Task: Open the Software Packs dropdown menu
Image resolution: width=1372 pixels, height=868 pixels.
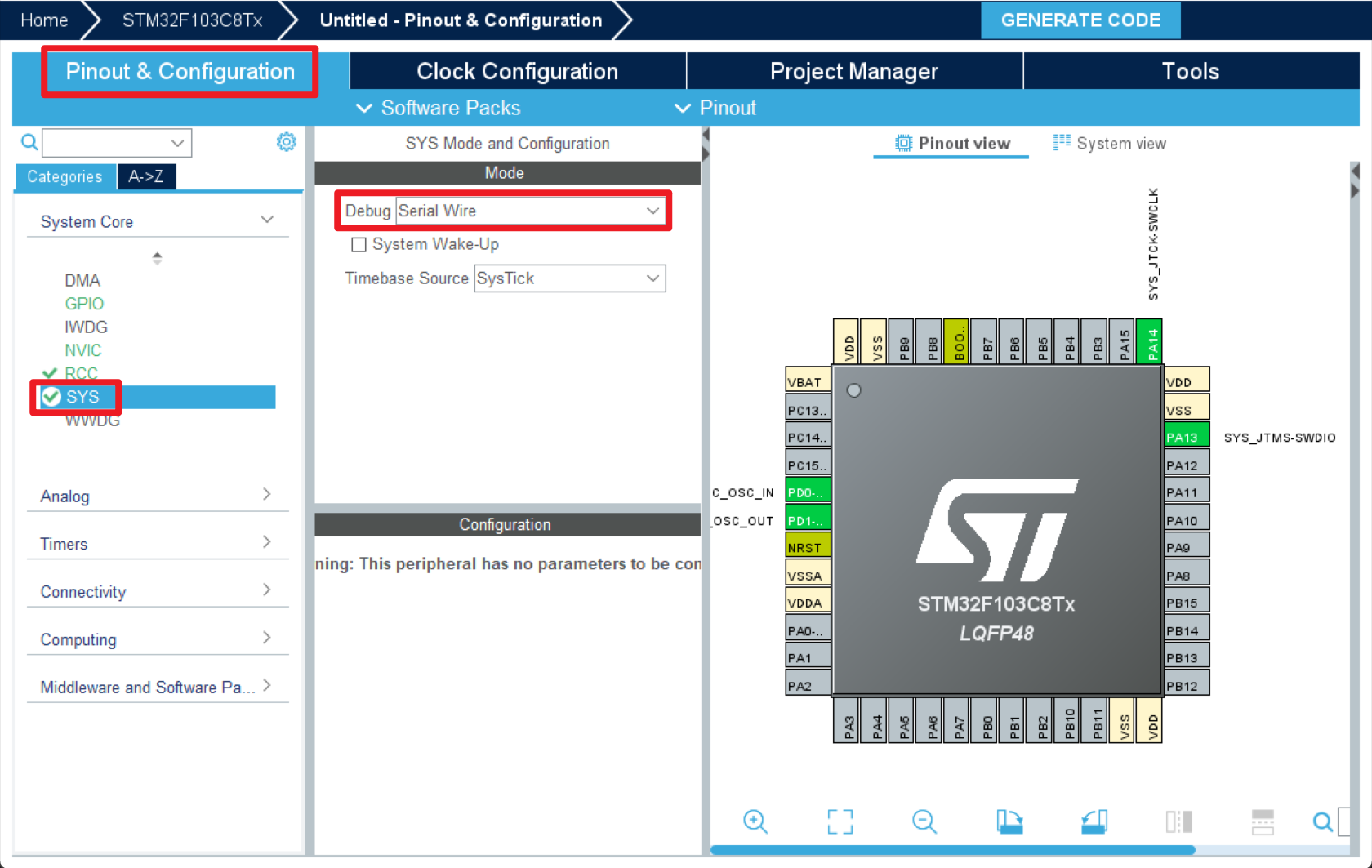Action: coord(439,108)
